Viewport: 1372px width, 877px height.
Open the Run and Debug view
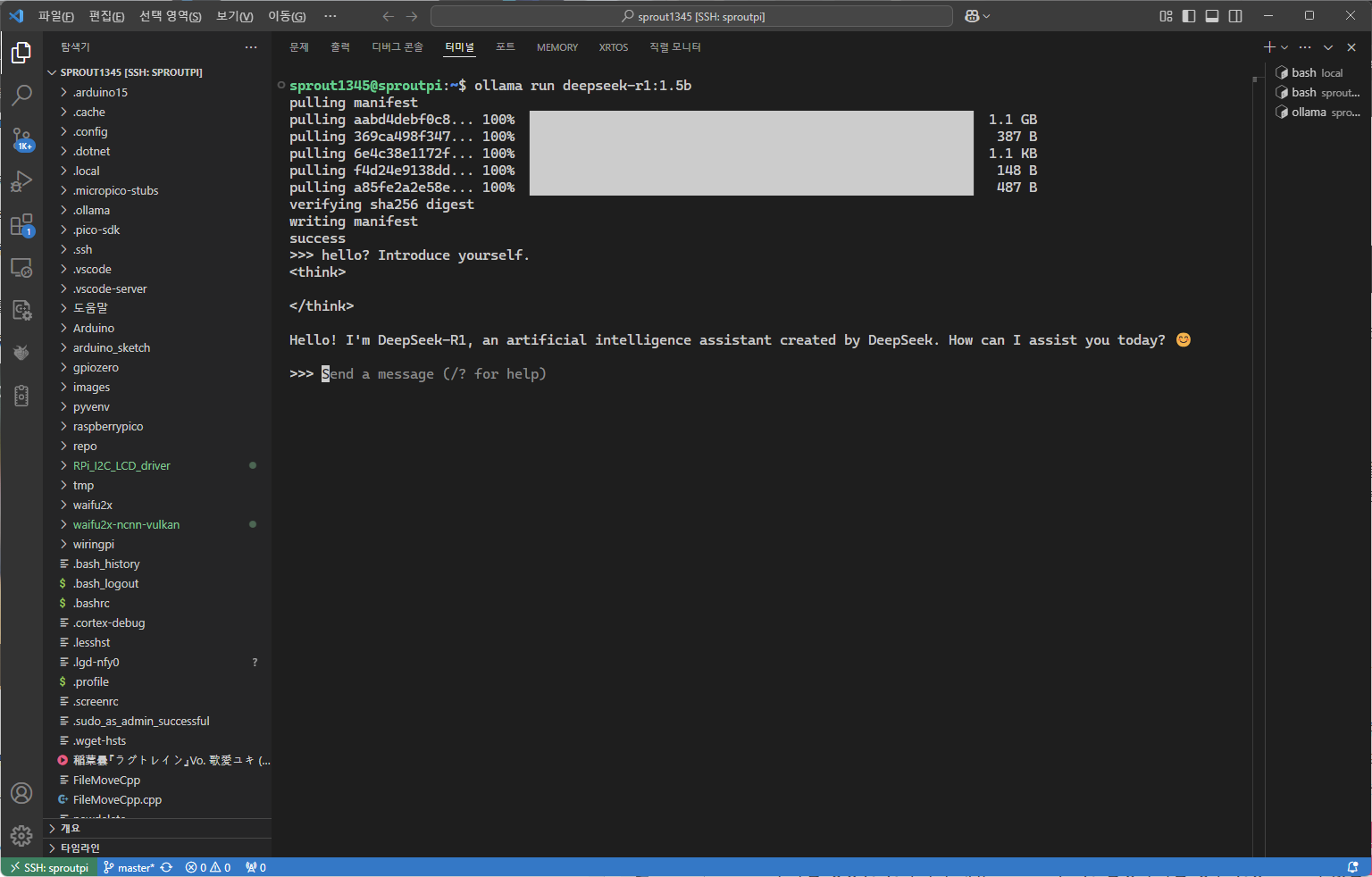click(x=21, y=181)
